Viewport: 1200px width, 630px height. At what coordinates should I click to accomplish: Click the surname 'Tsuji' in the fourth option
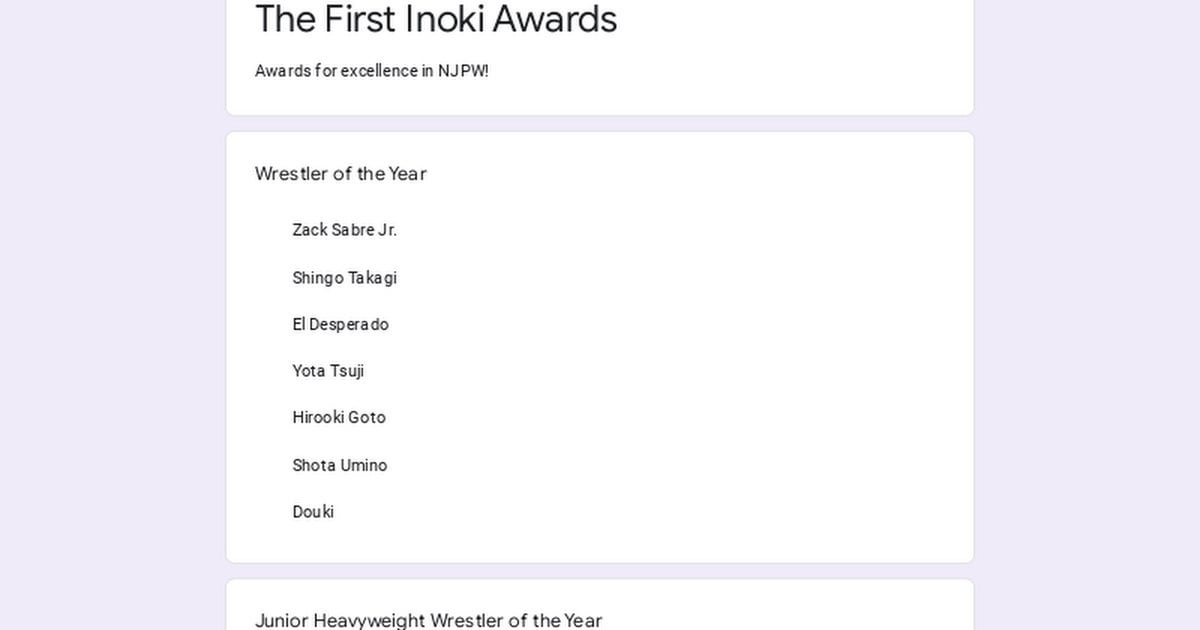(x=347, y=371)
